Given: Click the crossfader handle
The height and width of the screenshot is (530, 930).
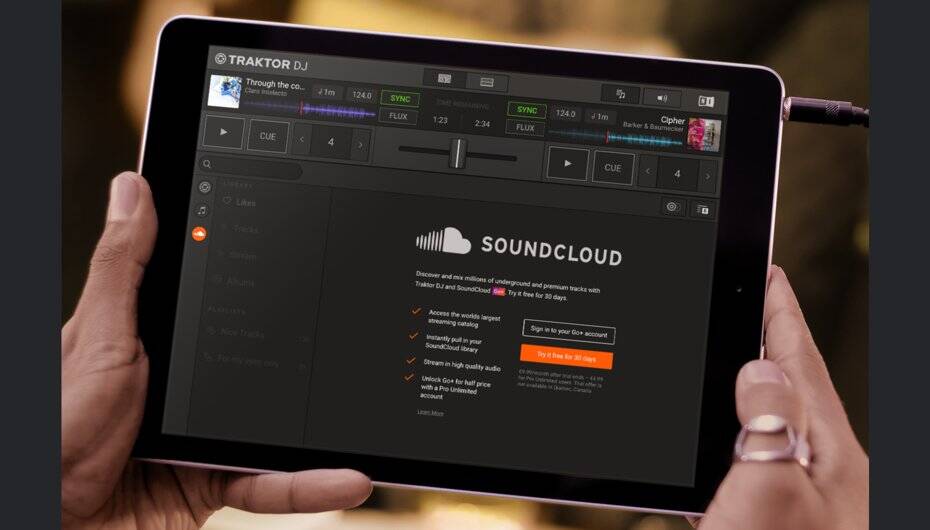Looking at the screenshot, I should click(457, 154).
